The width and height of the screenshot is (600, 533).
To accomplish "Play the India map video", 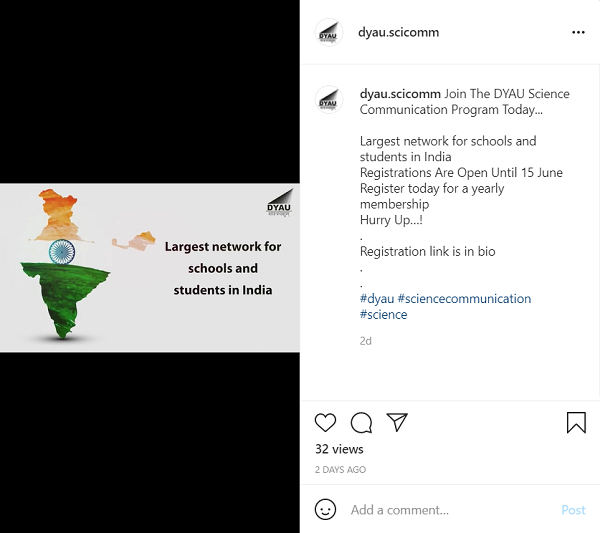I will point(150,268).
